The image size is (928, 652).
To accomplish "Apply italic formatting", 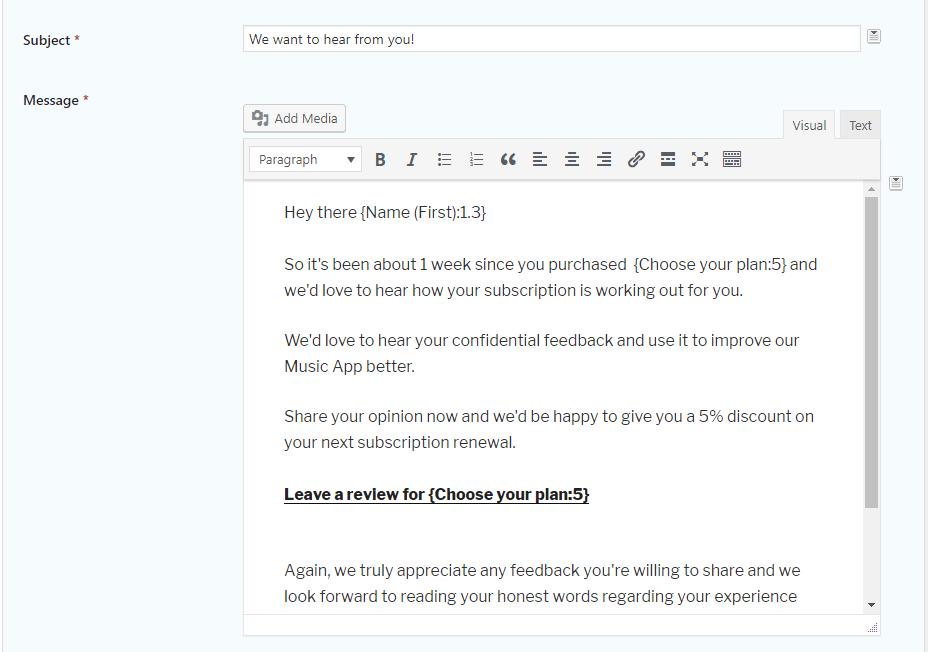I will point(412,159).
